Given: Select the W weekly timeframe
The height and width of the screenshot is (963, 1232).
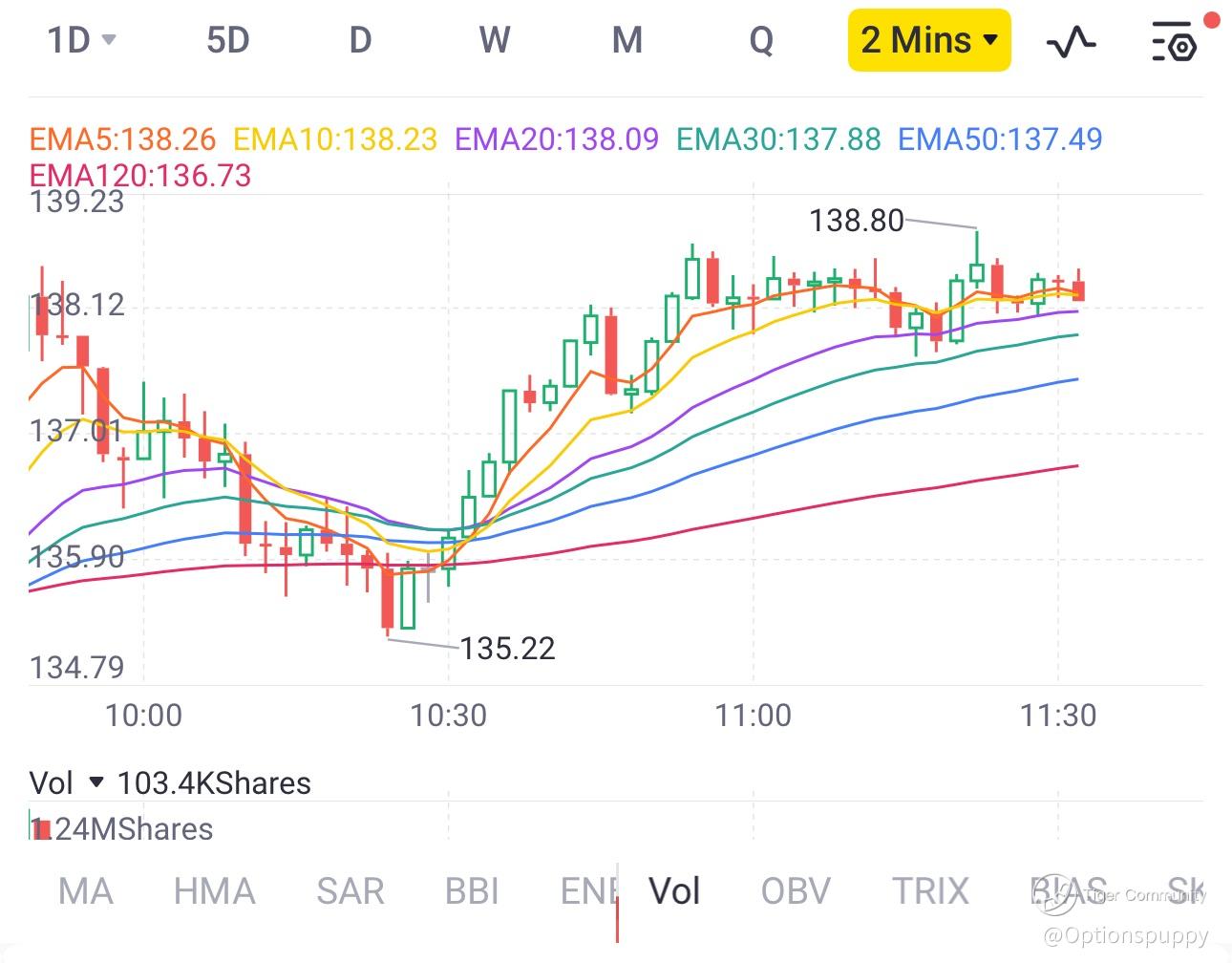Looking at the screenshot, I should click(x=494, y=40).
